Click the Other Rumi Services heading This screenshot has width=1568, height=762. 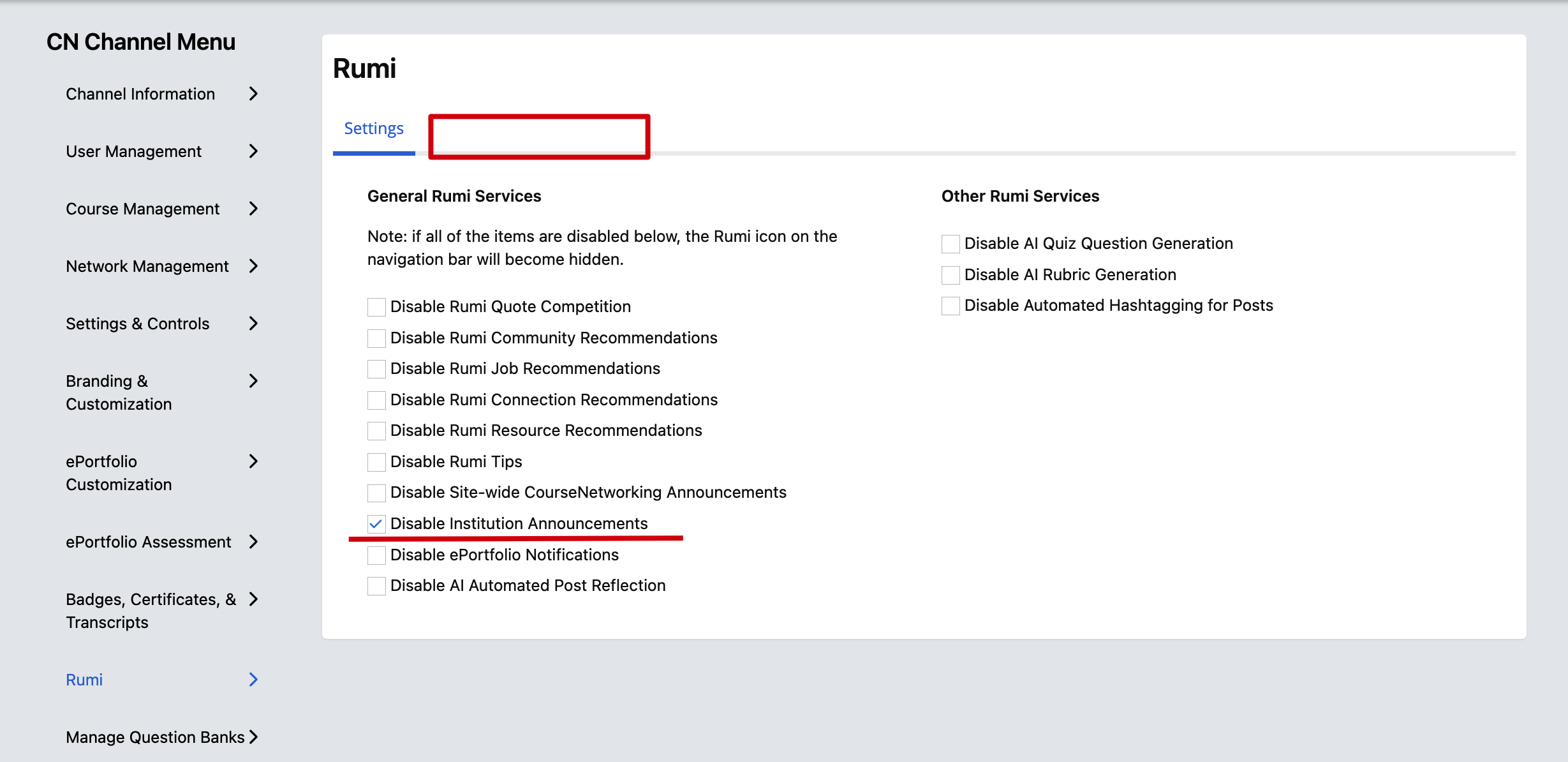pyautogui.click(x=1020, y=196)
